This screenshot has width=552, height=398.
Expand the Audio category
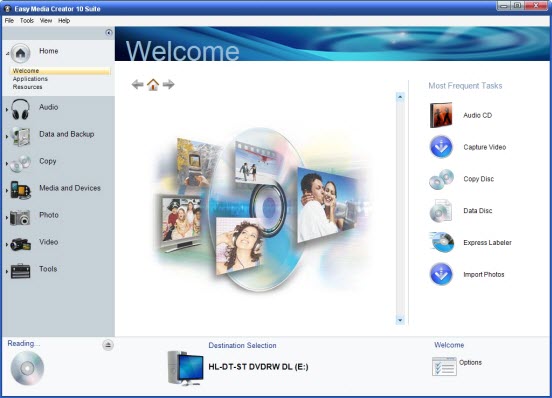click(7, 110)
